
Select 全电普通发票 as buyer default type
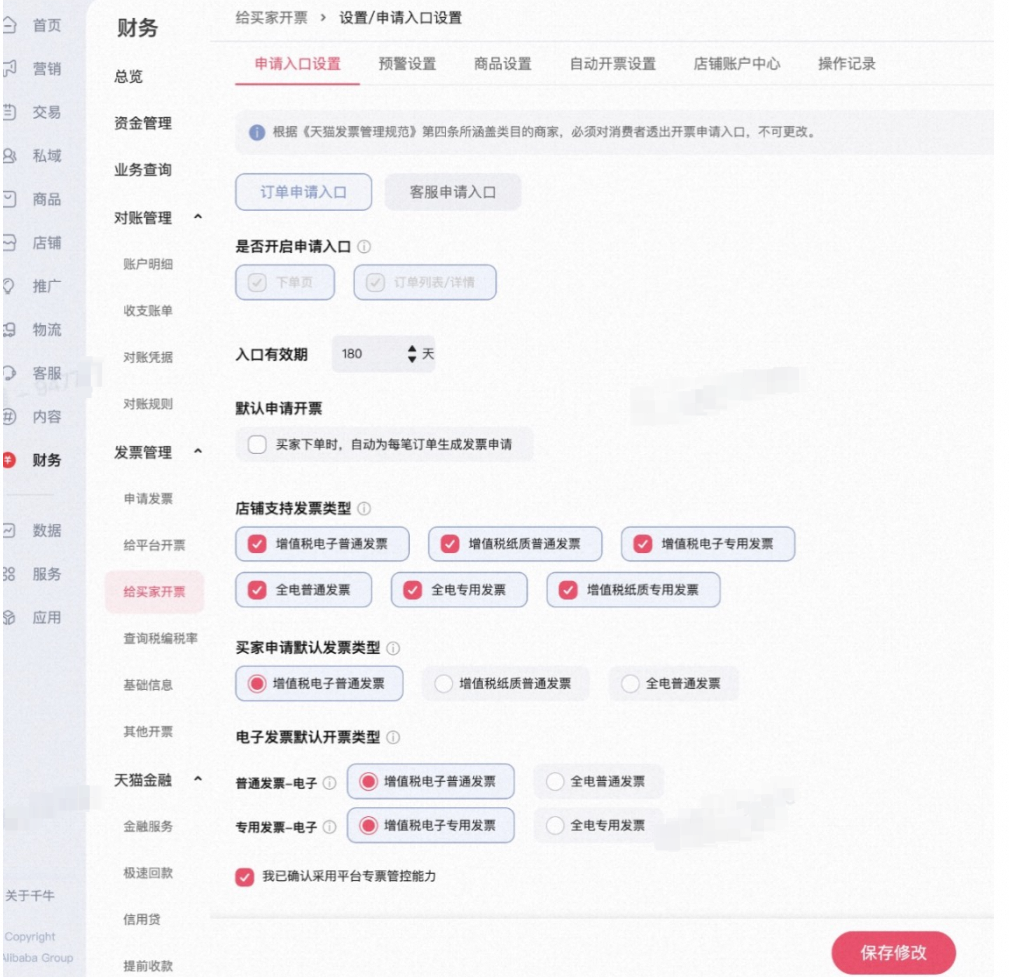[x=631, y=684]
